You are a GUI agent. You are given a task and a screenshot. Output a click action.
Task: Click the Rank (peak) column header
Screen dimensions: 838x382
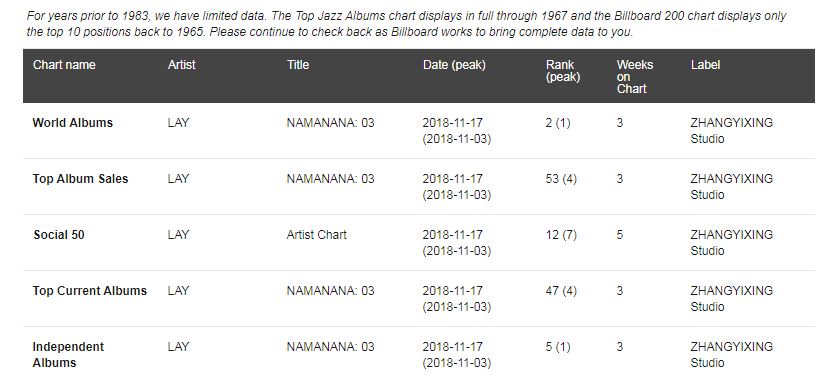click(563, 71)
